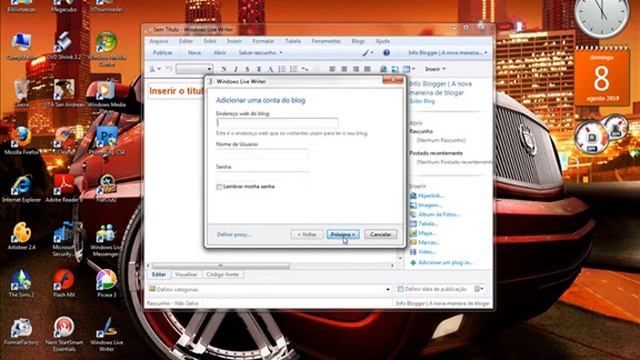This screenshot has width=640, height=360.
Task: Open the Arquivo menu
Action: [x=158, y=41]
